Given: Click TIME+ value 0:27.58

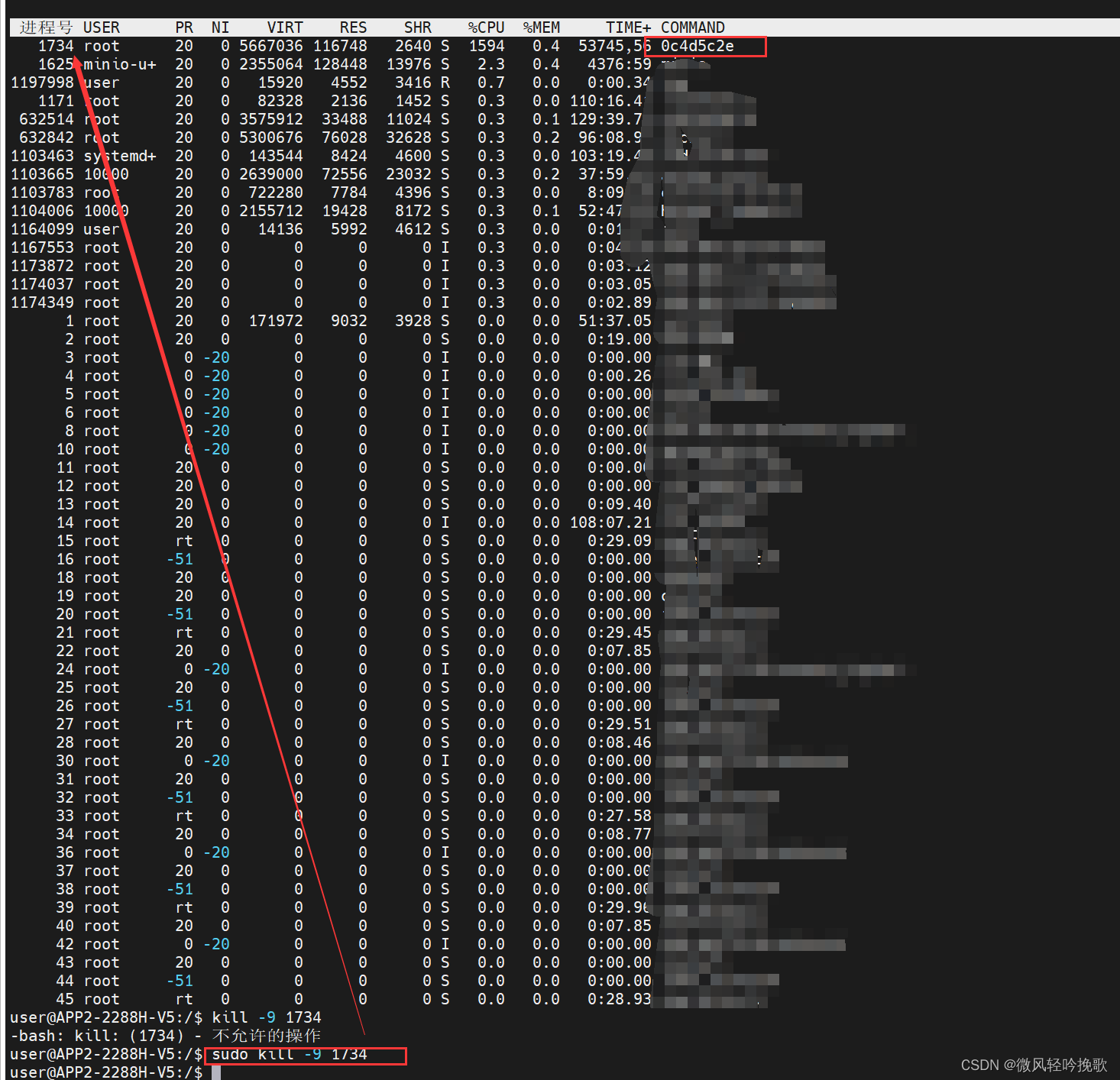Looking at the screenshot, I should tap(620, 816).
